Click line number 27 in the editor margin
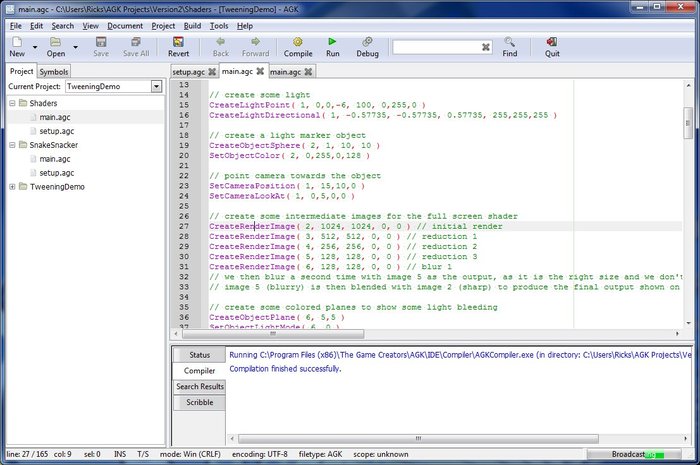 click(183, 226)
